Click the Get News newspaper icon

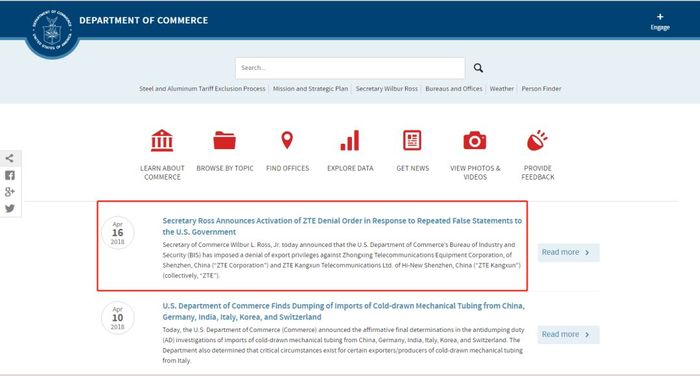click(x=412, y=140)
